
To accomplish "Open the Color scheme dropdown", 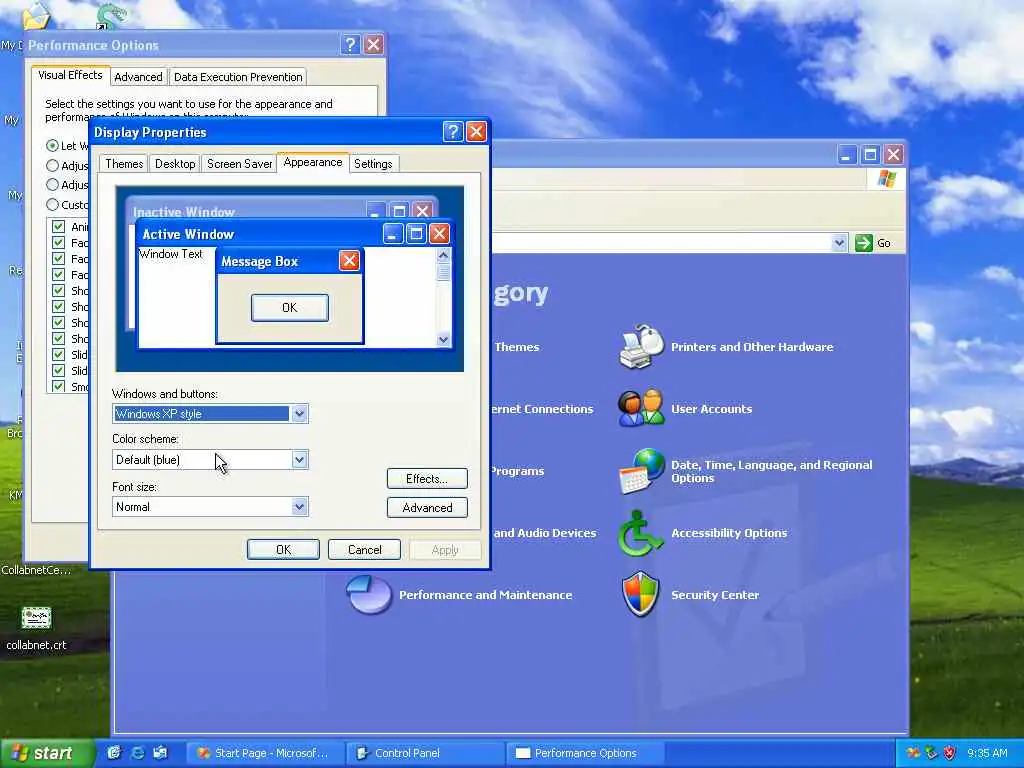I will coord(299,460).
